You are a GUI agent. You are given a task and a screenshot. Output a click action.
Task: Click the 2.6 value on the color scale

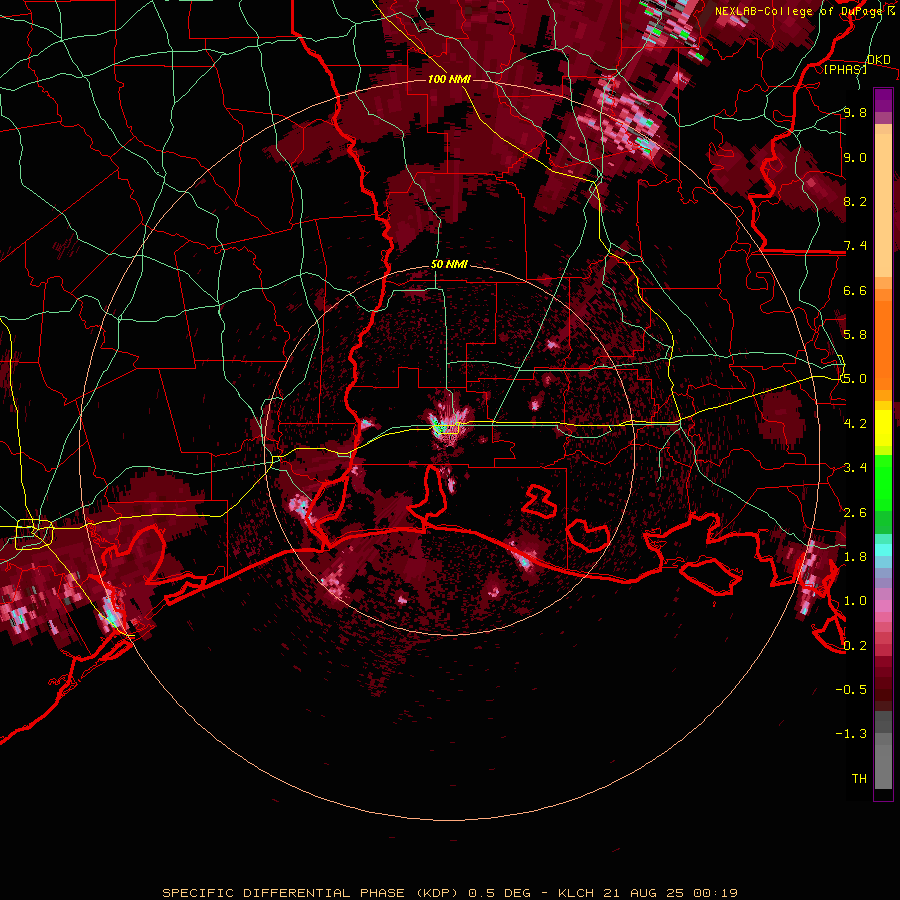coord(855,513)
